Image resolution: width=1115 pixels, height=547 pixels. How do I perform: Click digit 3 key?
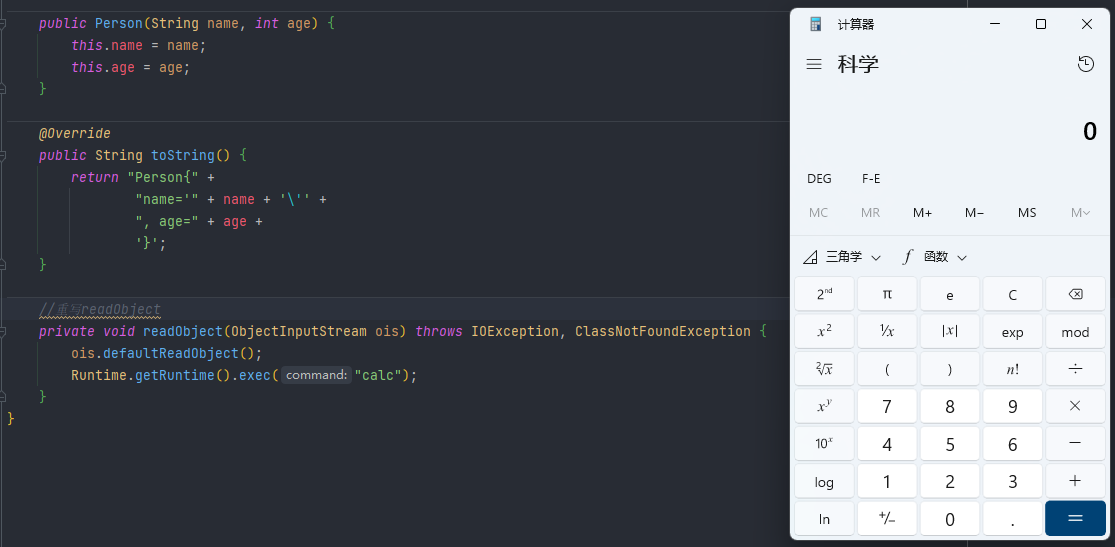click(x=1013, y=482)
